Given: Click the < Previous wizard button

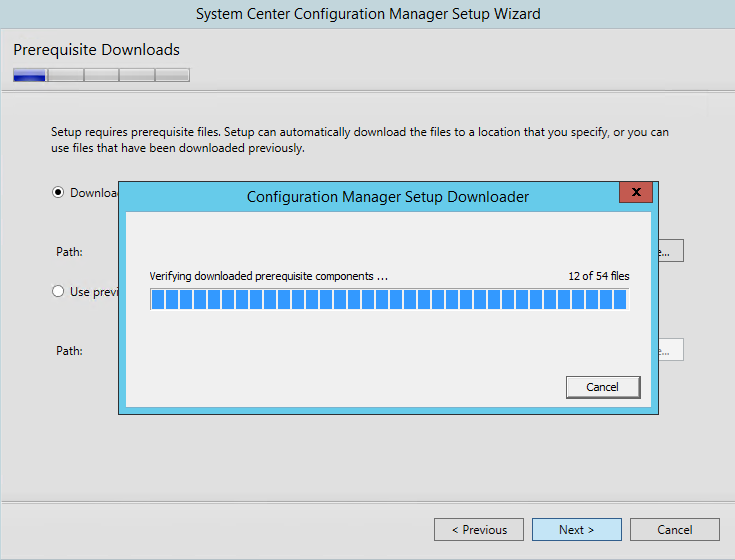Looking at the screenshot, I should pyautogui.click(x=479, y=530).
